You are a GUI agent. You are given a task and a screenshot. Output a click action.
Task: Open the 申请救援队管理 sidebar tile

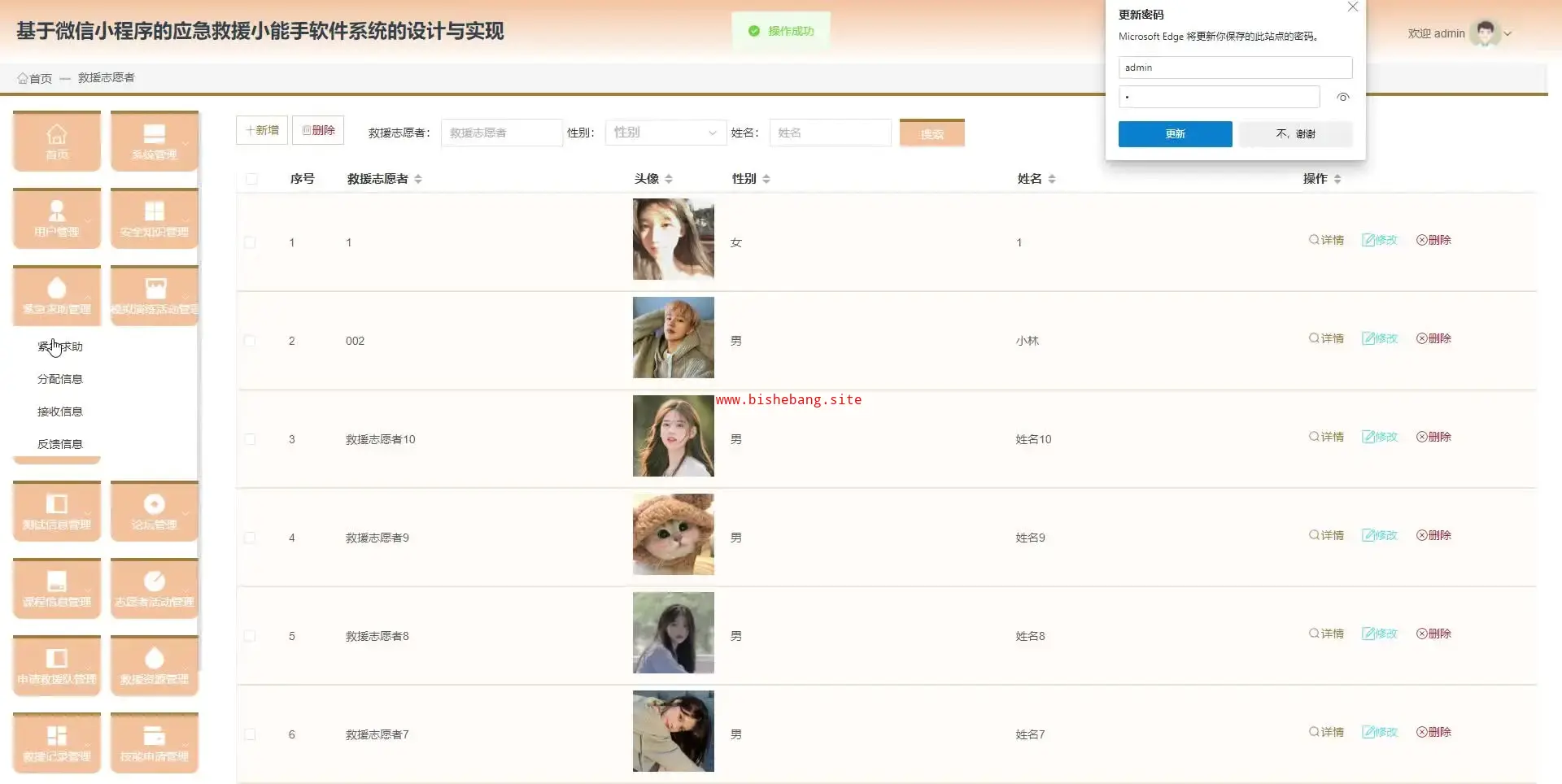[x=57, y=666]
